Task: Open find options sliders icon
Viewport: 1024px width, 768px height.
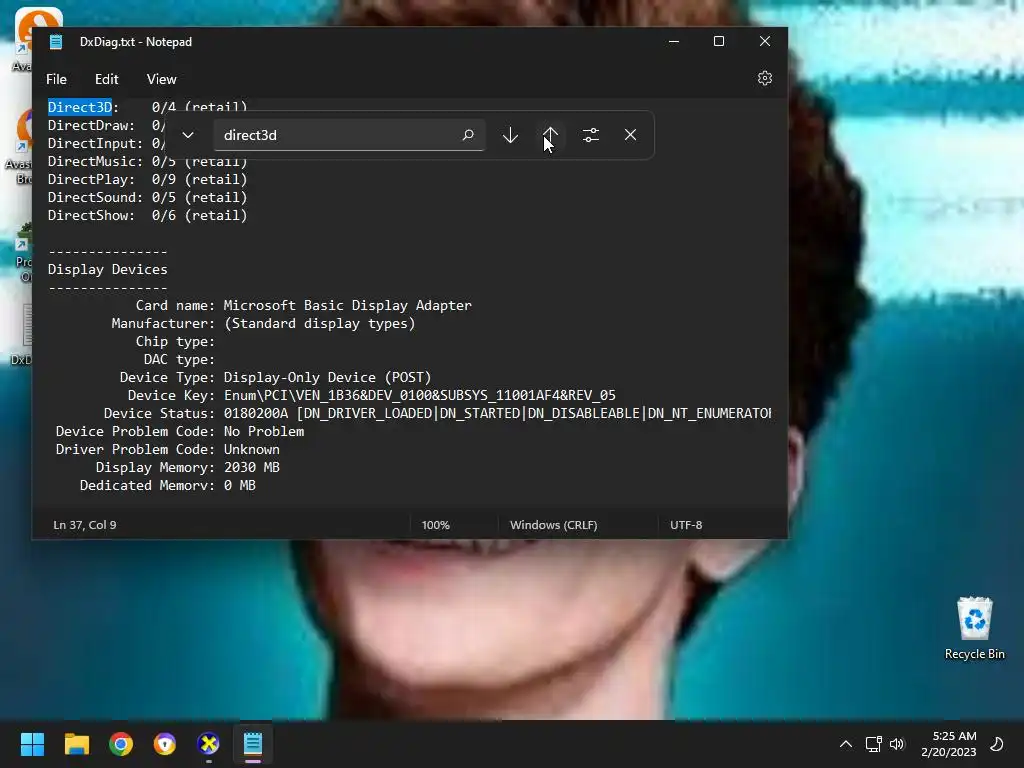Action: coord(590,135)
